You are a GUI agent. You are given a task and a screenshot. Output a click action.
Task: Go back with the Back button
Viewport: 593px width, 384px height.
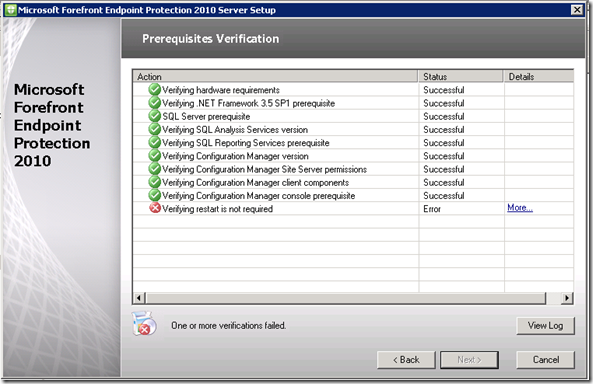coord(406,360)
